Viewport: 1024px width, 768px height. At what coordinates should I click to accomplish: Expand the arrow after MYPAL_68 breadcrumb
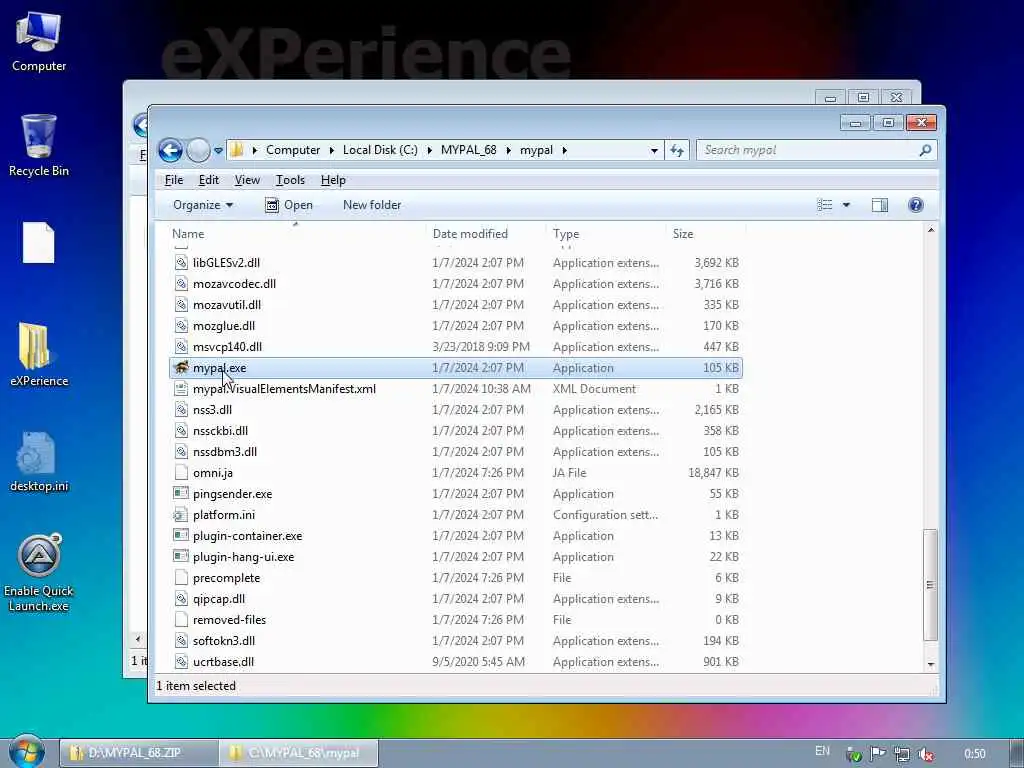pos(508,151)
